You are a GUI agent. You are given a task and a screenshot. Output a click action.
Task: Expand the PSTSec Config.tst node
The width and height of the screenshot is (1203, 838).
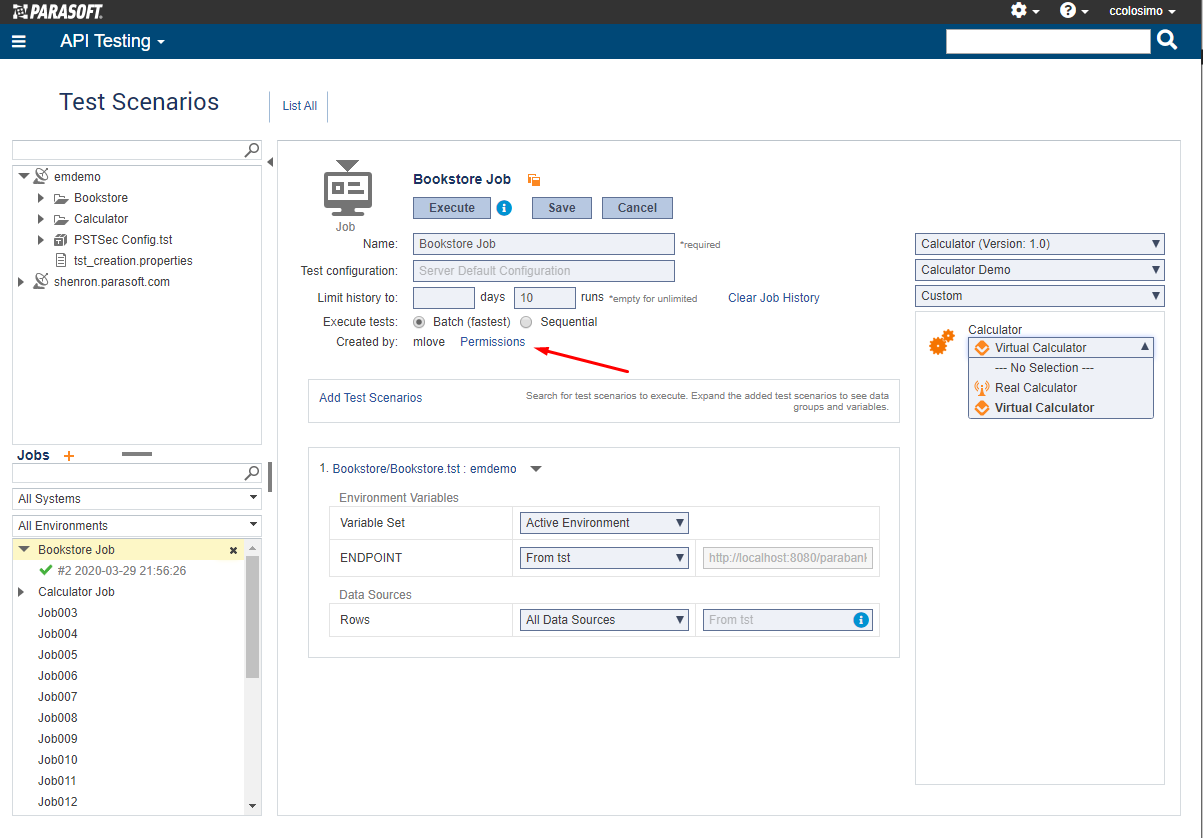[41, 240]
